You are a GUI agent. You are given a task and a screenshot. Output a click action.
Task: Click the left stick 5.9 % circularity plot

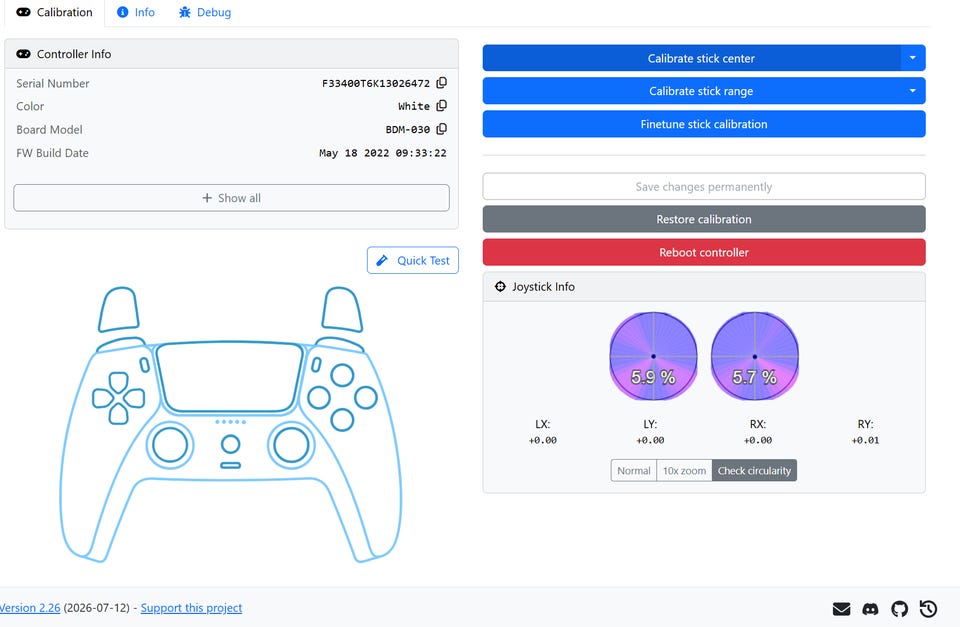pos(653,356)
